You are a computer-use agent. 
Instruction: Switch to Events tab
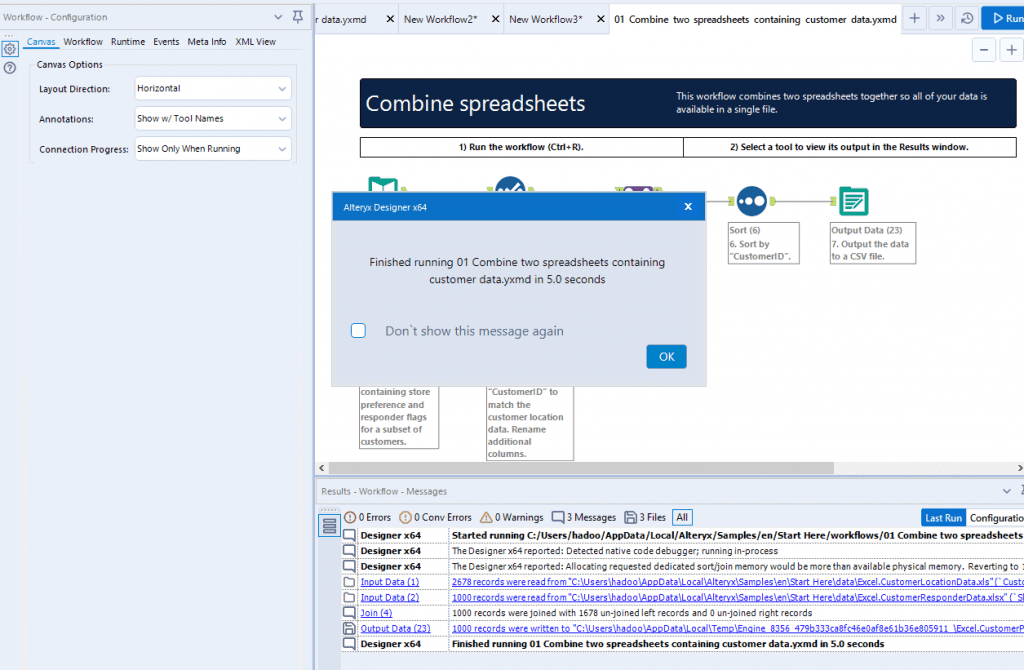pos(166,41)
